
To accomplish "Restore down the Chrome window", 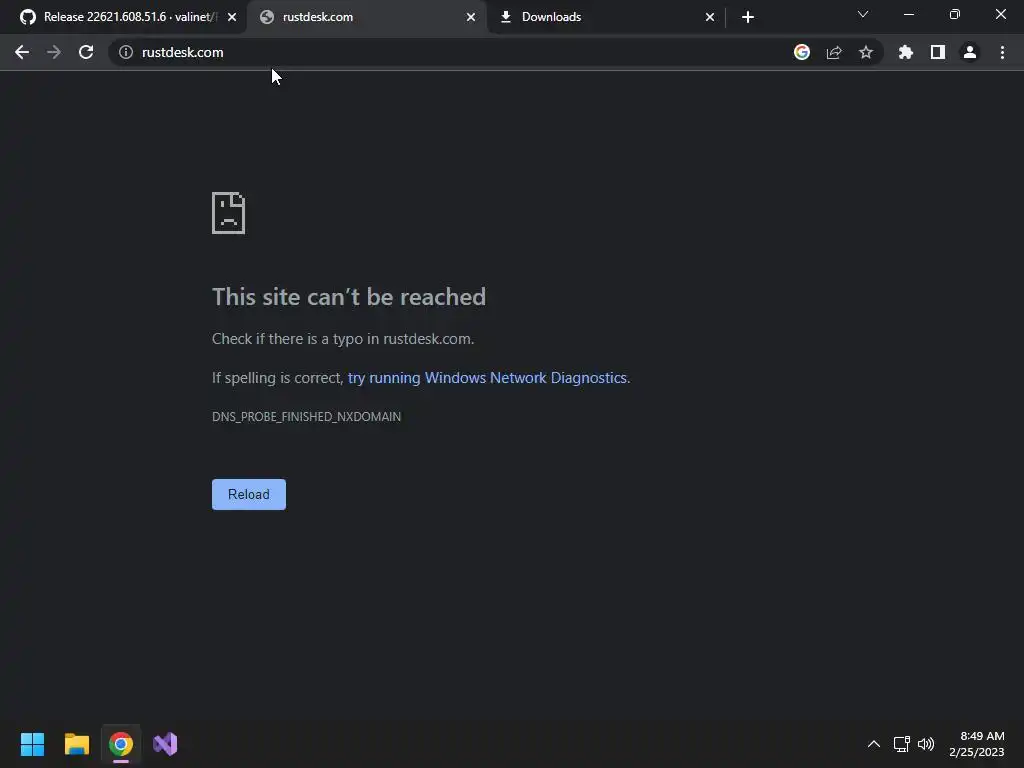I will point(955,14).
